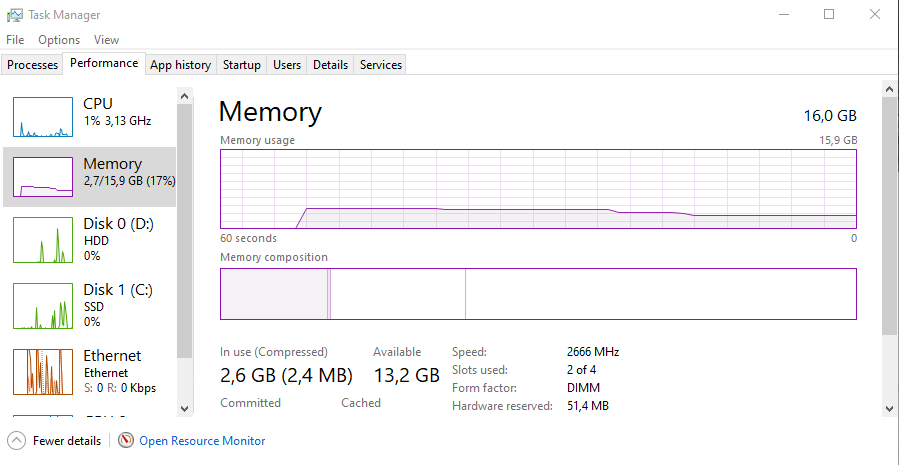Screen dimensions: 899x465
Task: Click the Resource Monitor icon
Action: click(126, 440)
